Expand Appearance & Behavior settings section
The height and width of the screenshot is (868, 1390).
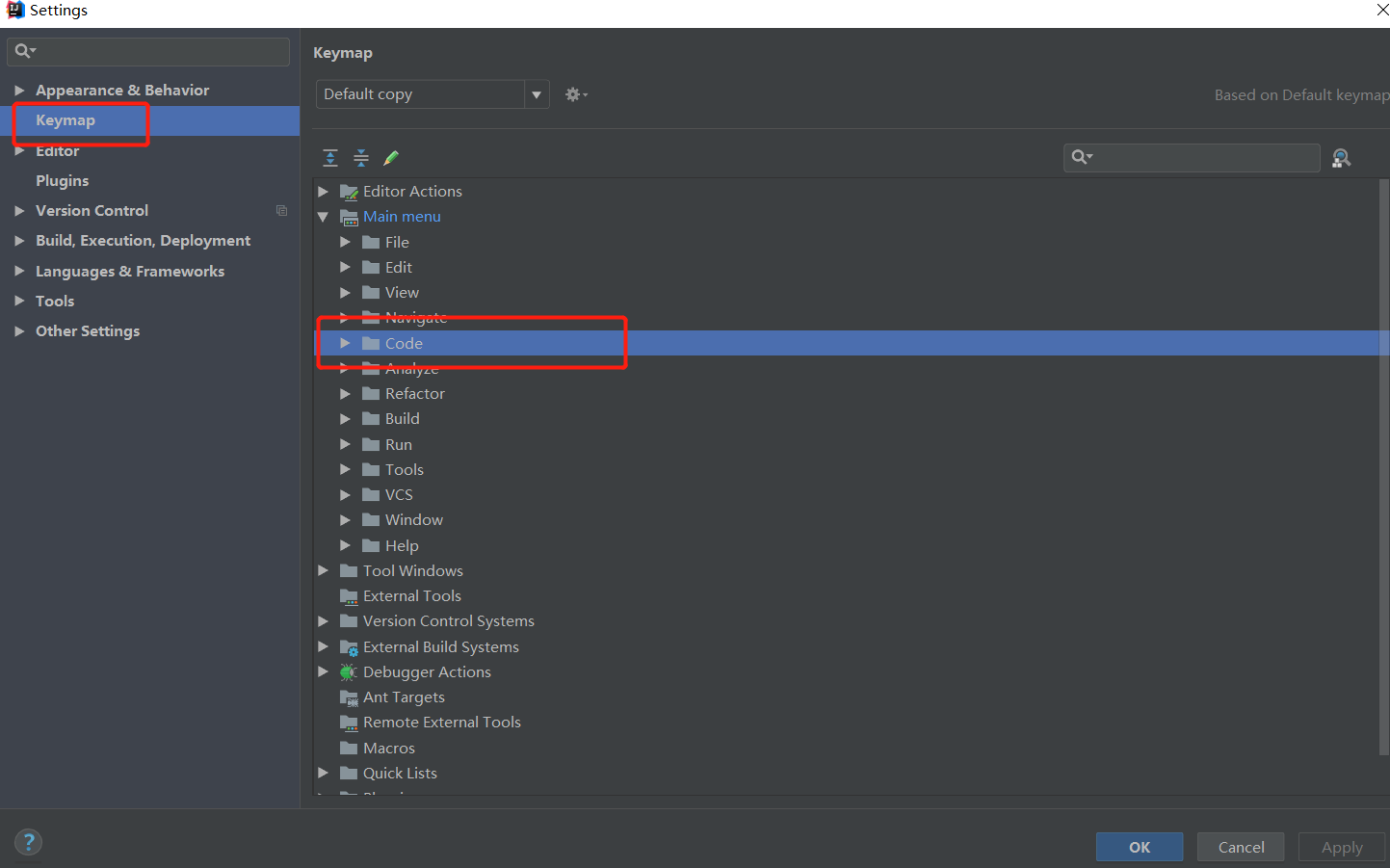click(19, 91)
